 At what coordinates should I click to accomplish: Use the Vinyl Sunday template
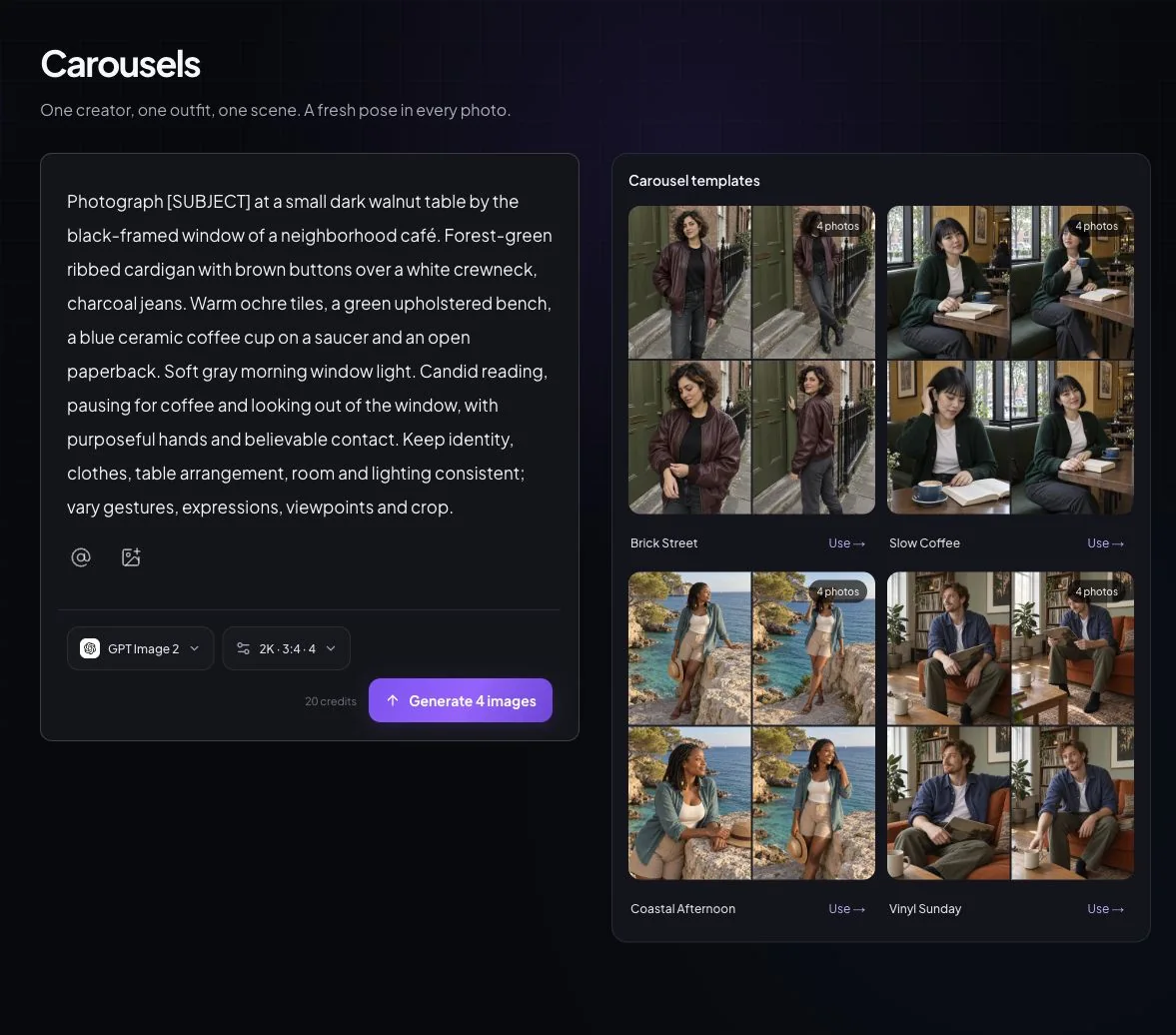1105,909
